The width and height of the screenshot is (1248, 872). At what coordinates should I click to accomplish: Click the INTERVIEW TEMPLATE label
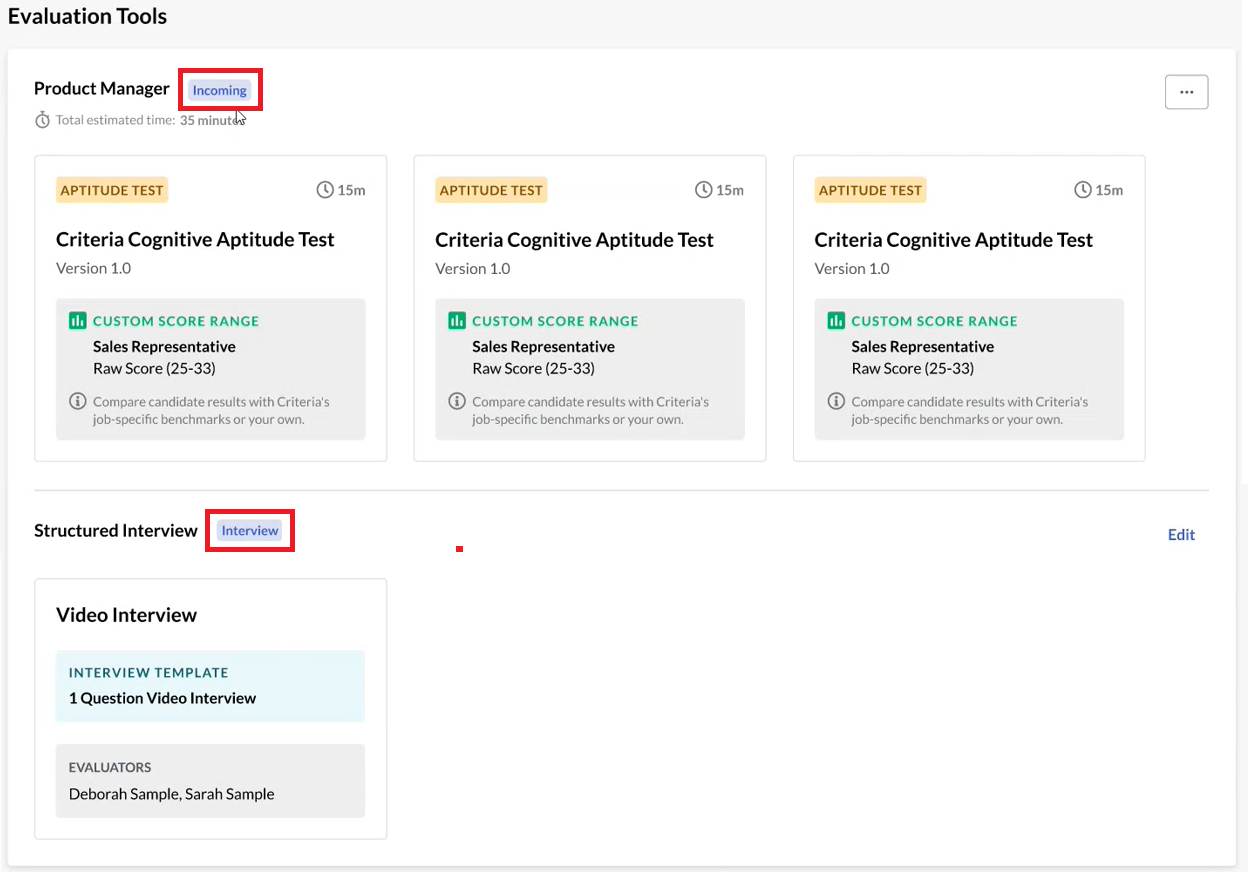pos(148,673)
